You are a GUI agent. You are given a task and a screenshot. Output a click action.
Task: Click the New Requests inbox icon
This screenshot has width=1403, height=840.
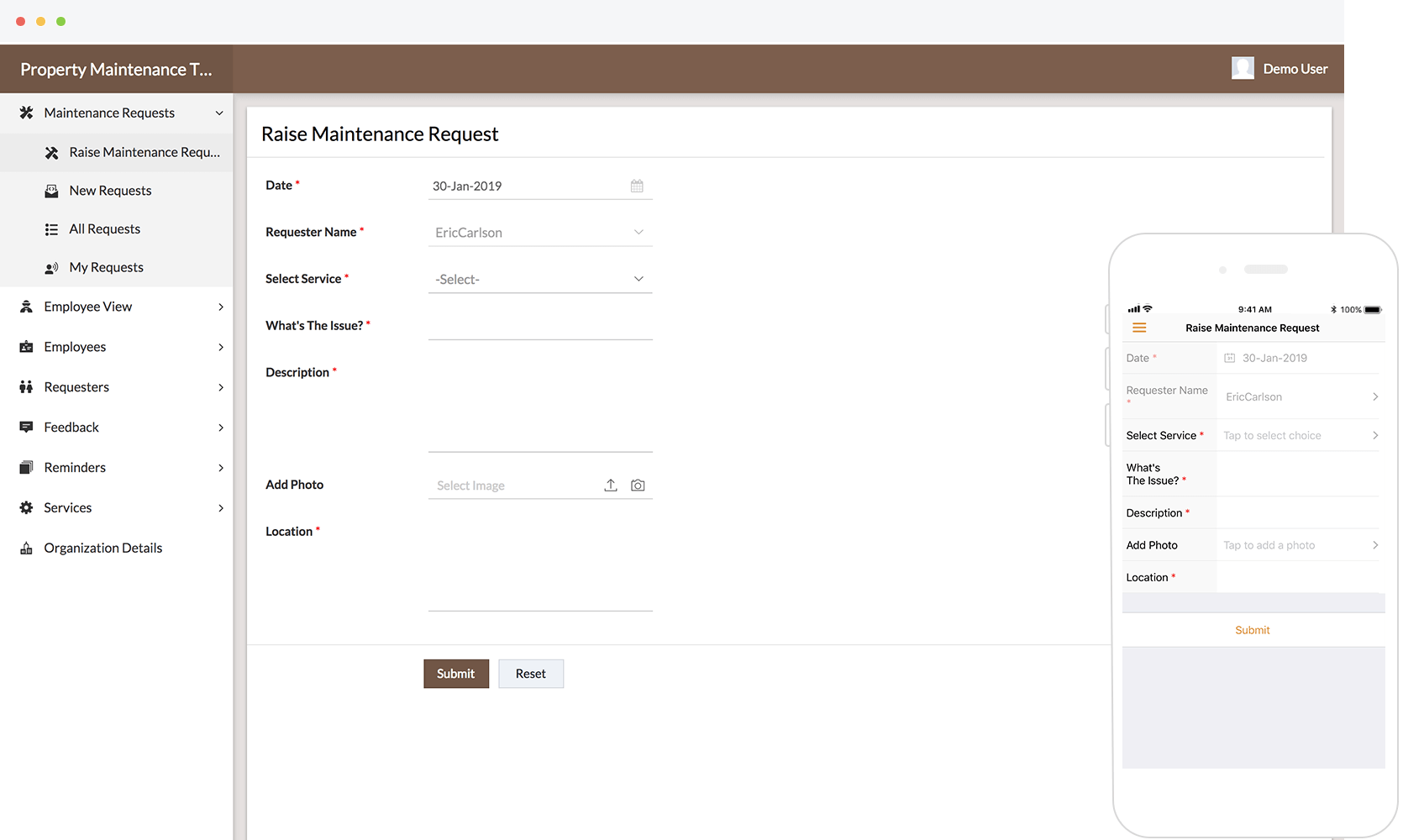(51, 191)
